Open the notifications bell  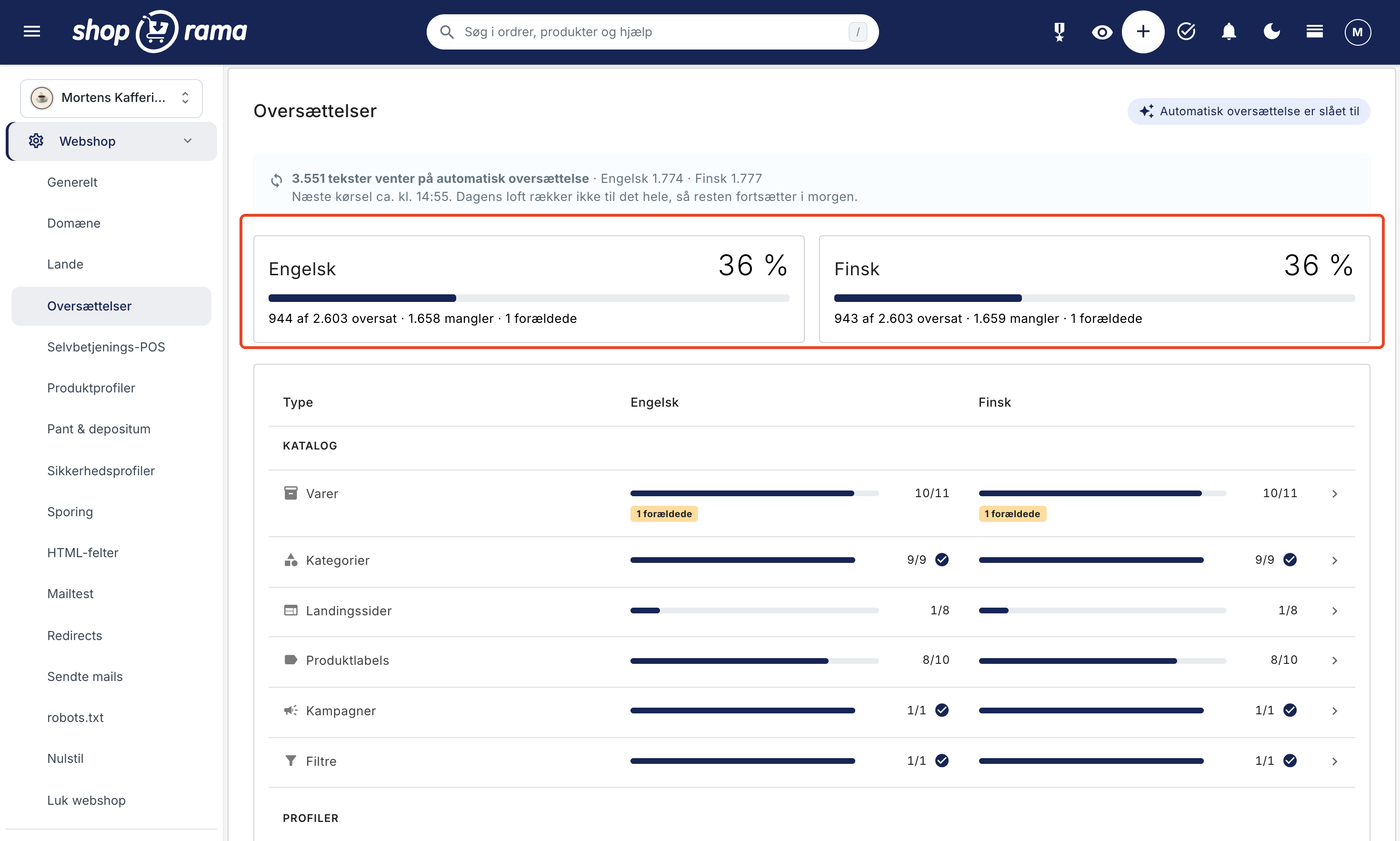1229,32
